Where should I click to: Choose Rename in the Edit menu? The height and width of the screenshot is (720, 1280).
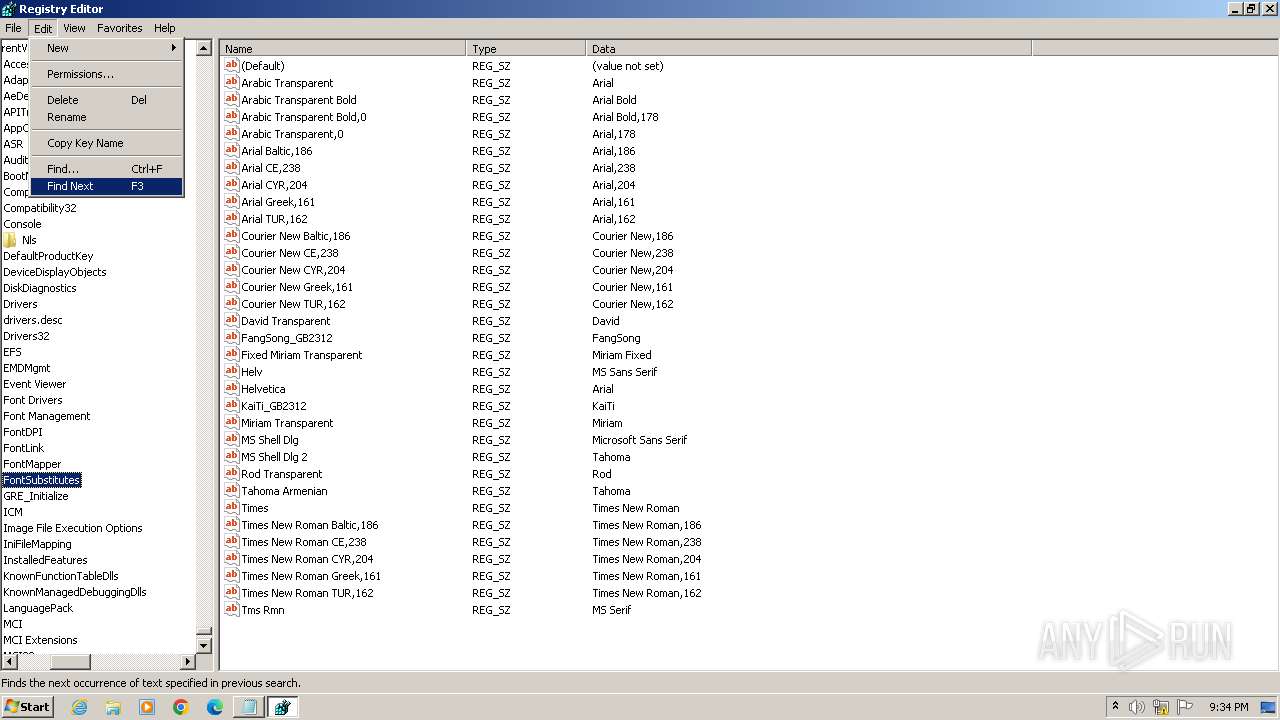[106, 117]
